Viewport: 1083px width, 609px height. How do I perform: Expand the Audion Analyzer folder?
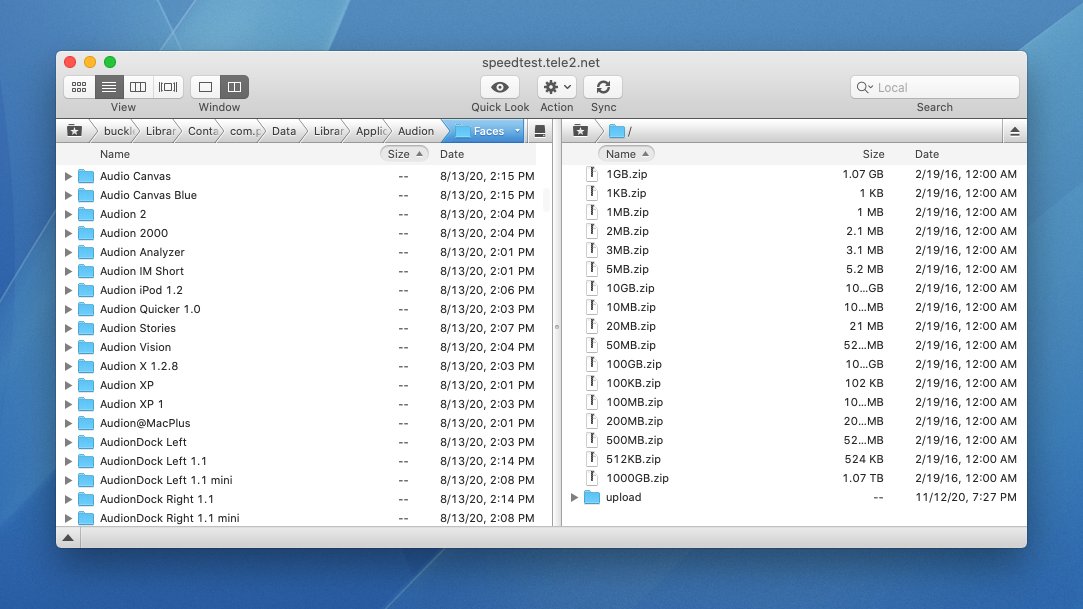(x=68, y=252)
